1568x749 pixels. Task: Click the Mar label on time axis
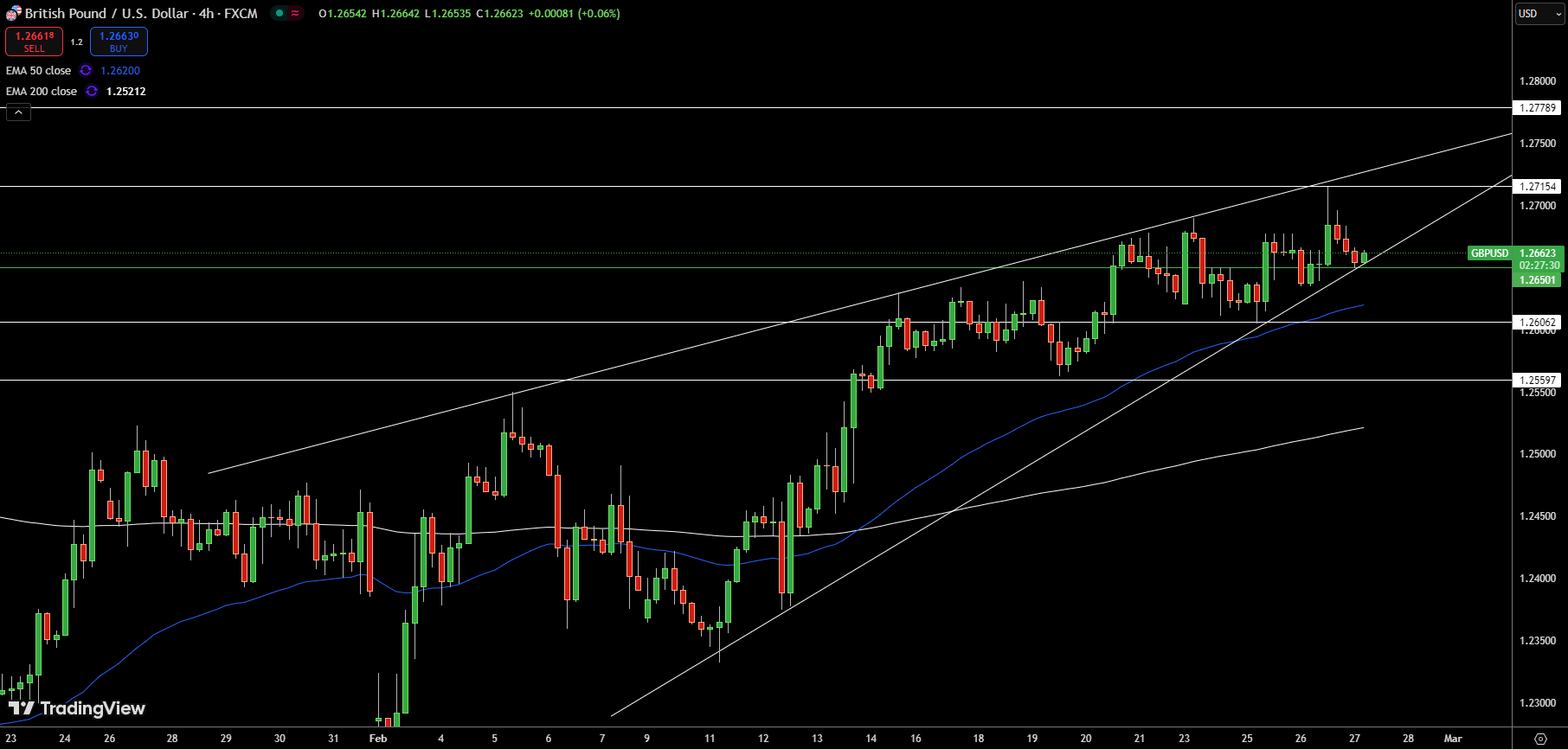click(x=1453, y=739)
